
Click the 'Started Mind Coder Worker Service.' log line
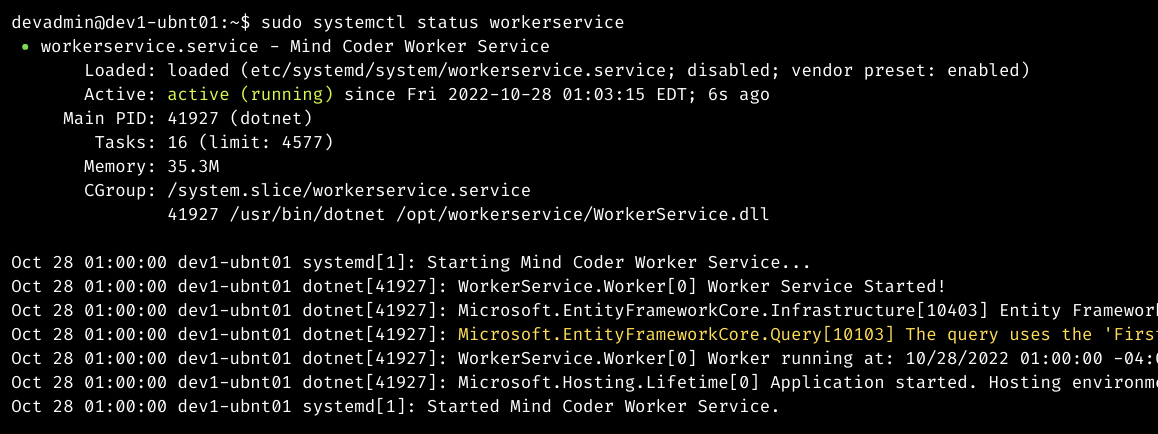tap(603, 407)
